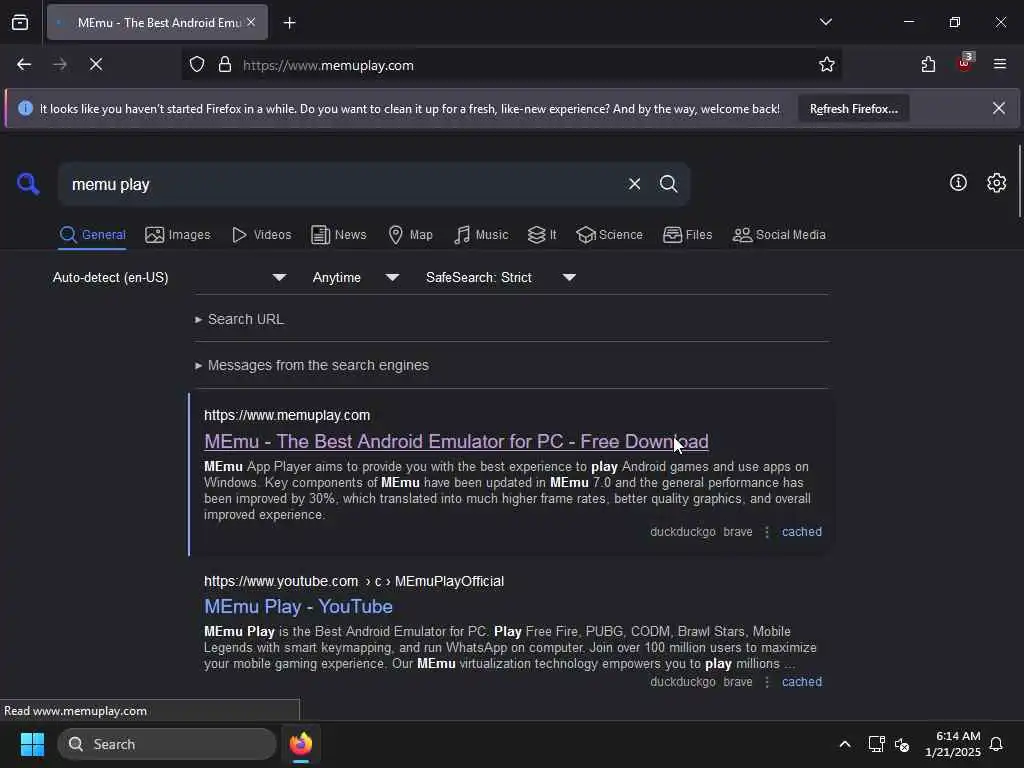Screen dimensions: 1024x768
Task: Open search preferences gear icon
Action: tap(996, 183)
